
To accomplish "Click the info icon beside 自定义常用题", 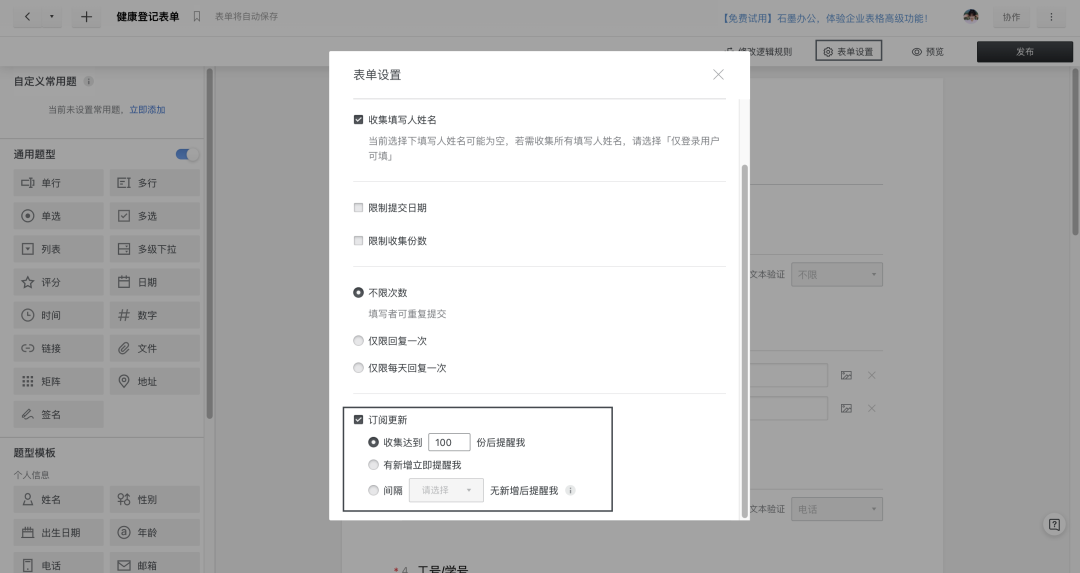I will point(88,81).
